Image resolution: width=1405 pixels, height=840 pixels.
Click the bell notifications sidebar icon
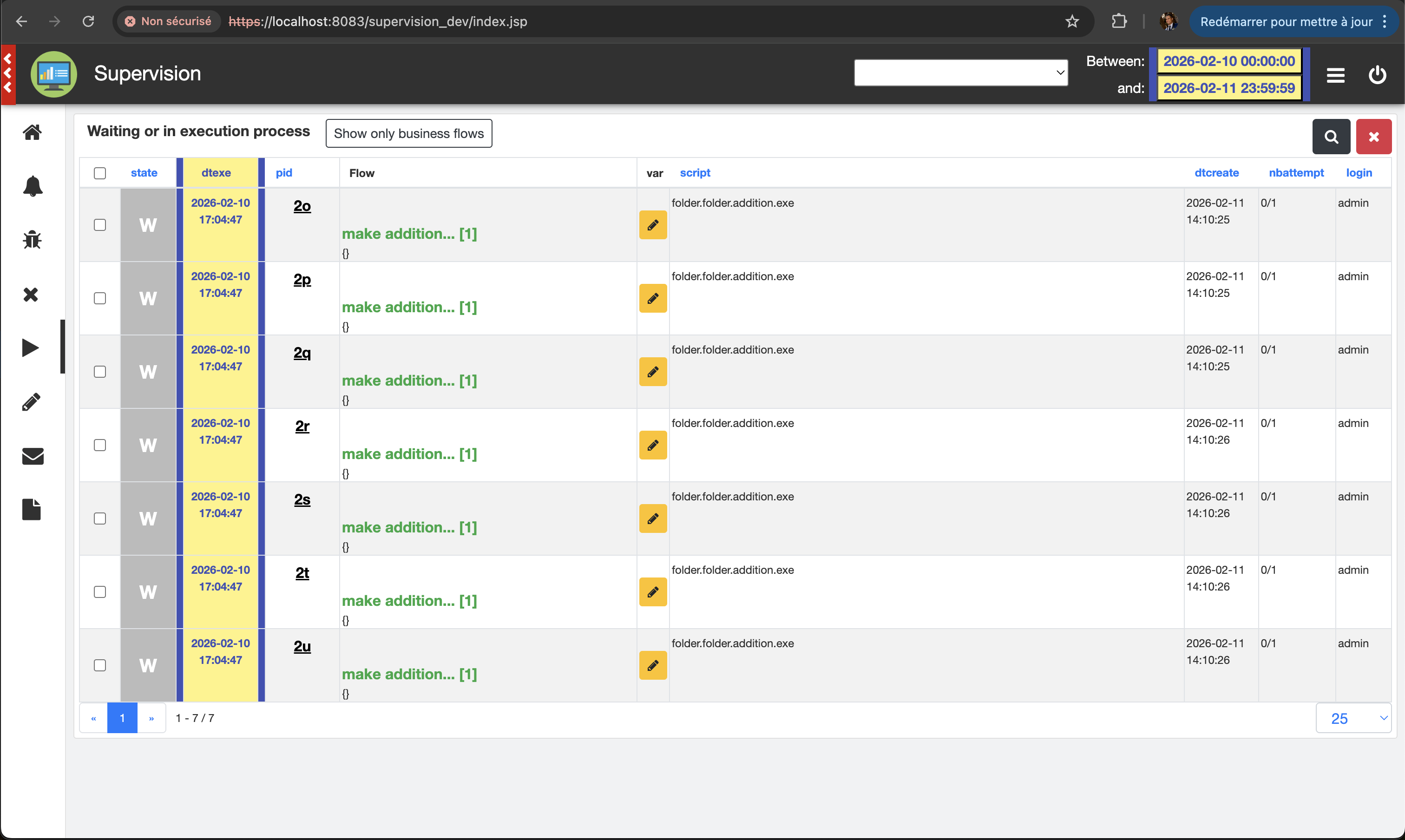(32, 186)
